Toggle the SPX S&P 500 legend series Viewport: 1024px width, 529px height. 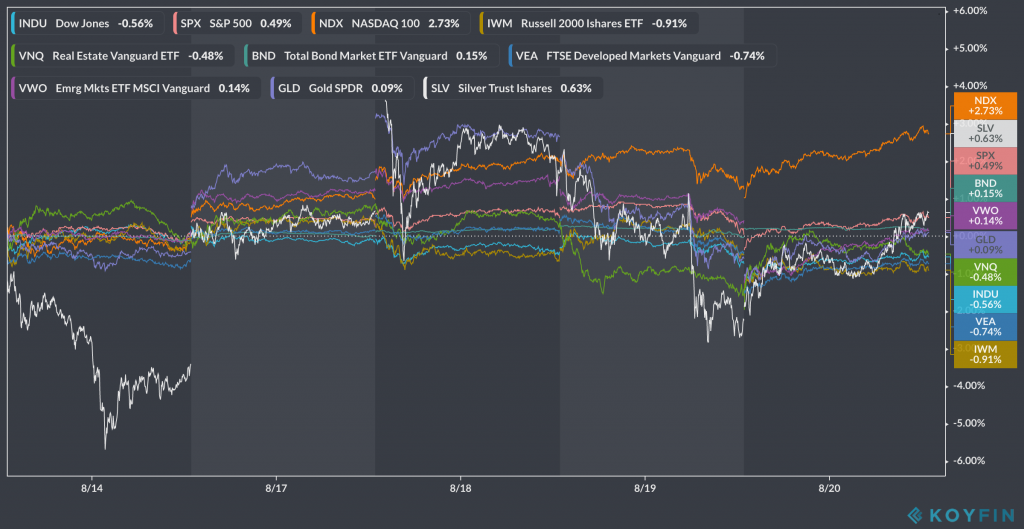tap(234, 23)
